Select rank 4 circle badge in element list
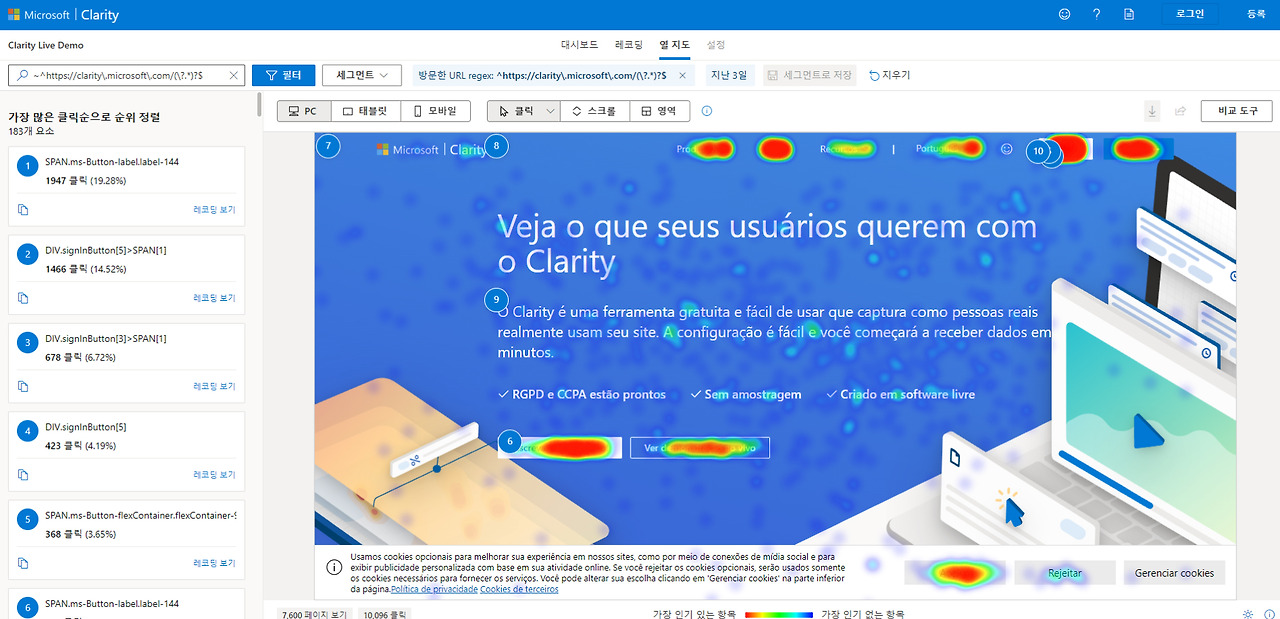 pos(29,431)
